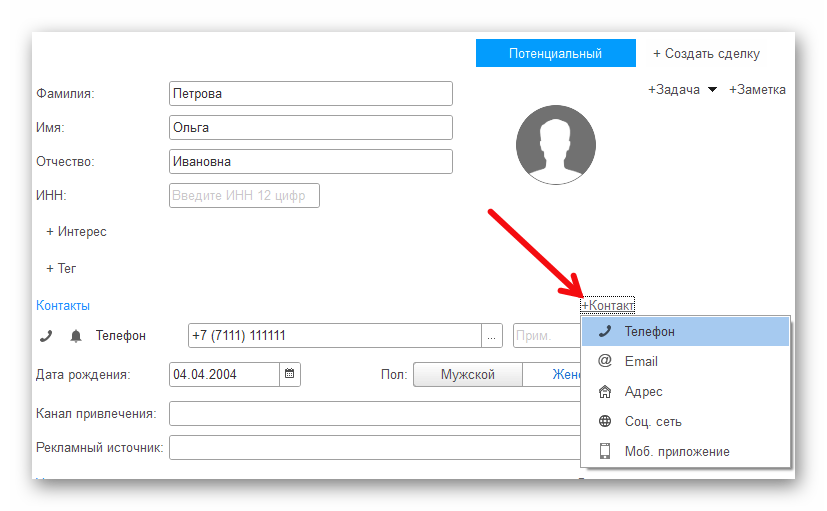Open the +Контакт dropdown menu
827x511 pixels.
coord(608,305)
